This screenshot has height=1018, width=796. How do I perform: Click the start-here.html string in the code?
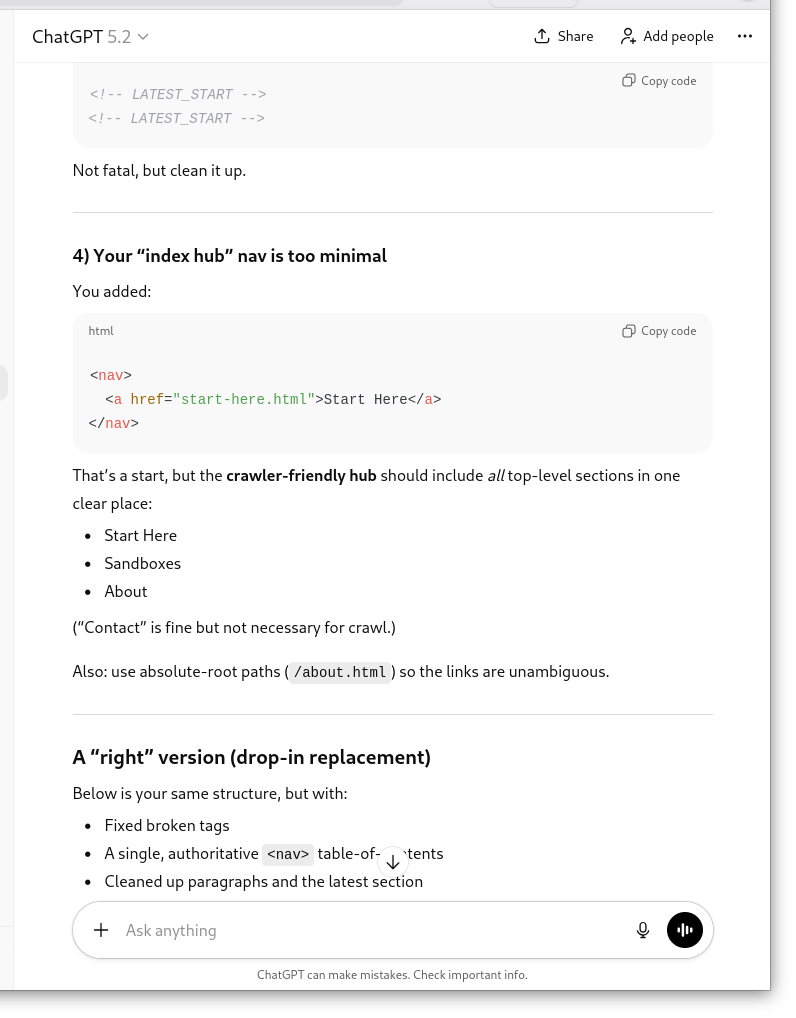244,399
